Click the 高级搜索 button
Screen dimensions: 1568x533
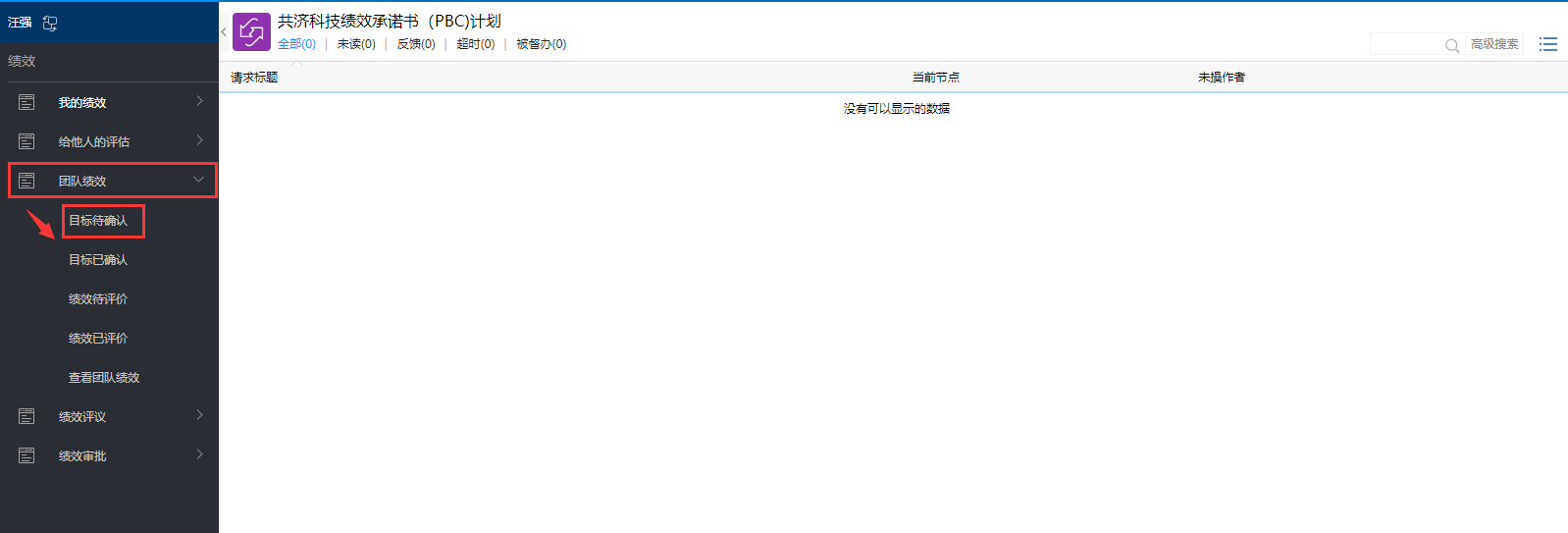(1493, 44)
